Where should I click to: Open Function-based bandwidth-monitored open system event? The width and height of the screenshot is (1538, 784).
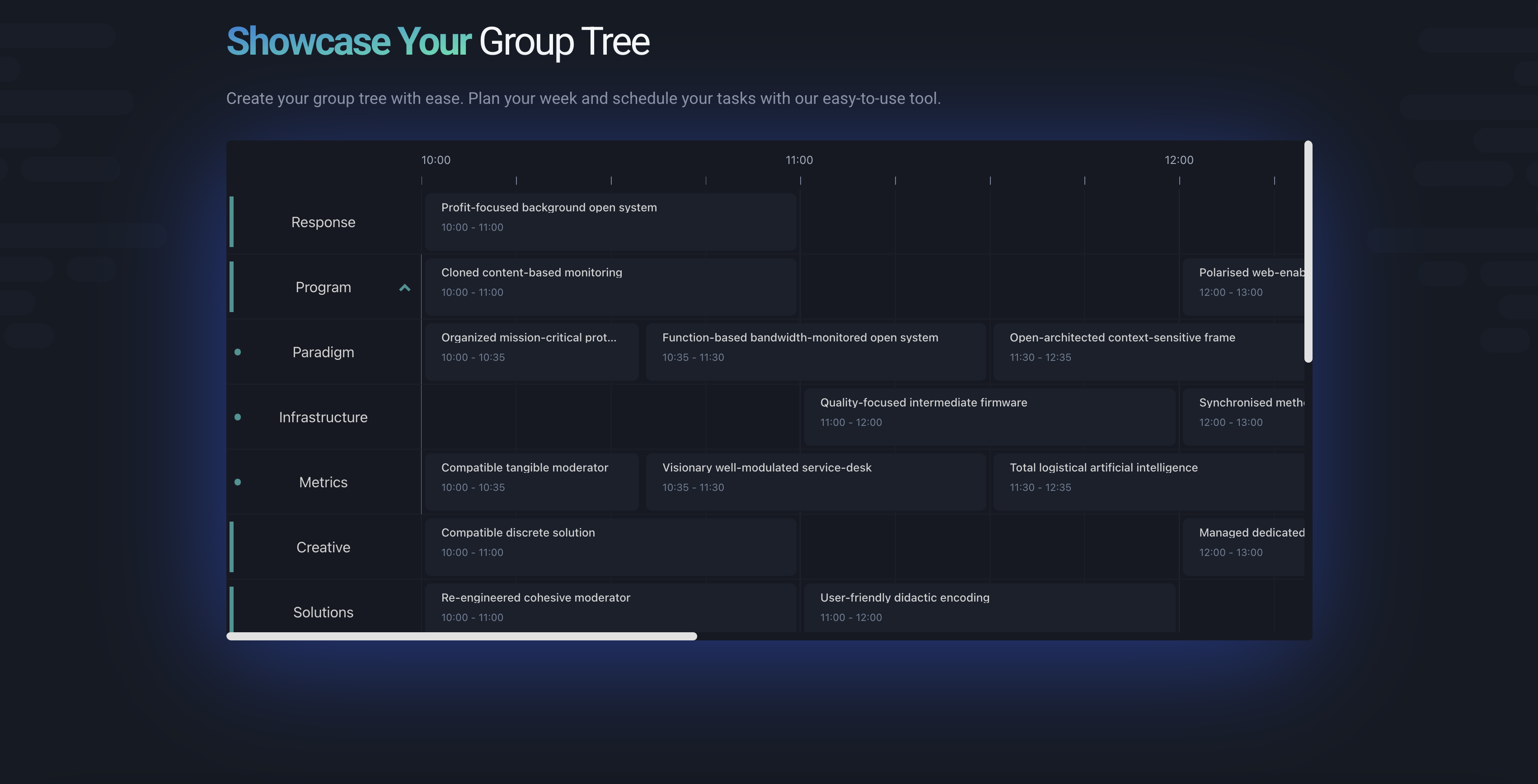click(815, 351)
